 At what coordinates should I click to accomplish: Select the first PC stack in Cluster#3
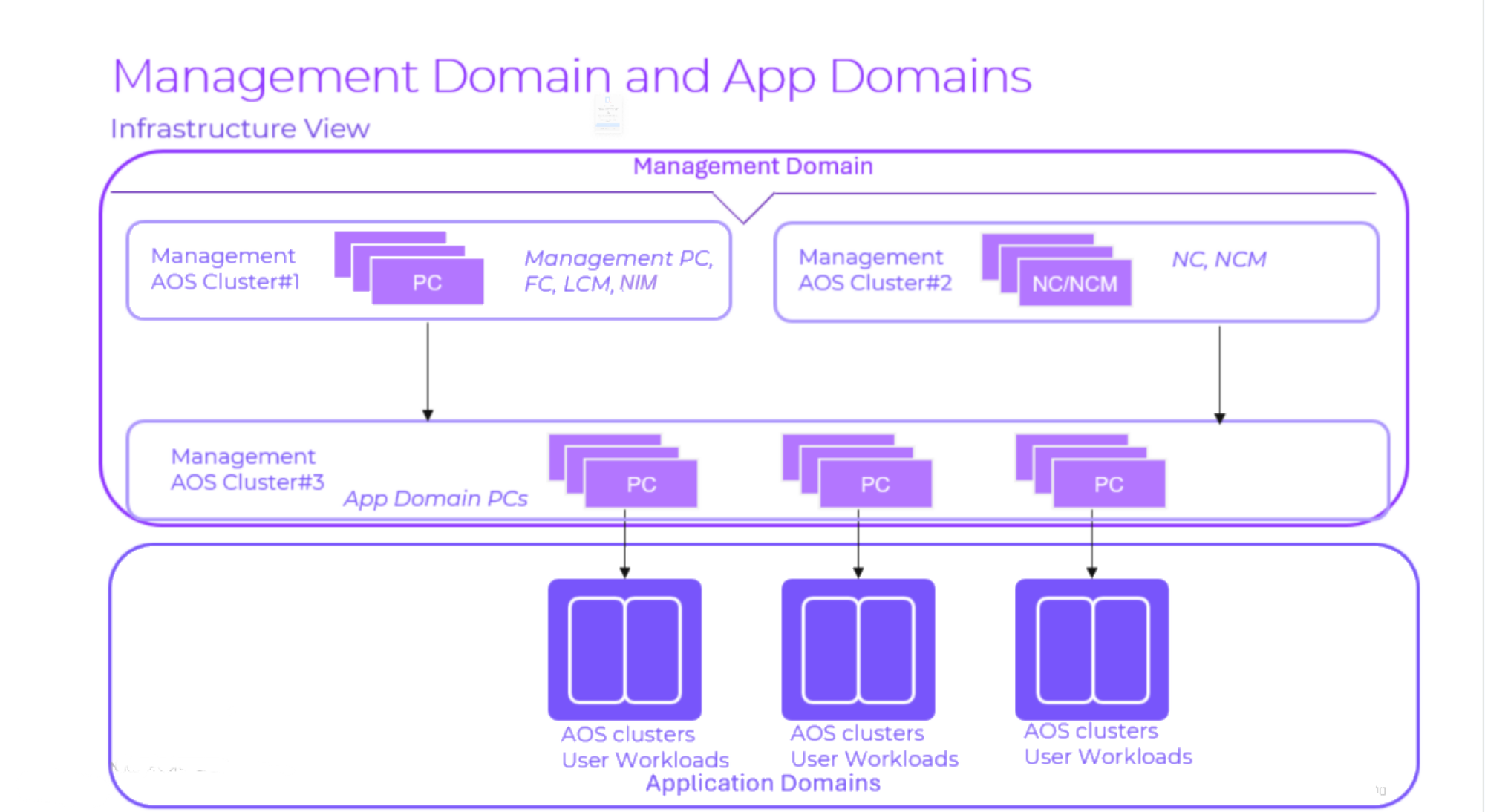(x=640, y=483)
